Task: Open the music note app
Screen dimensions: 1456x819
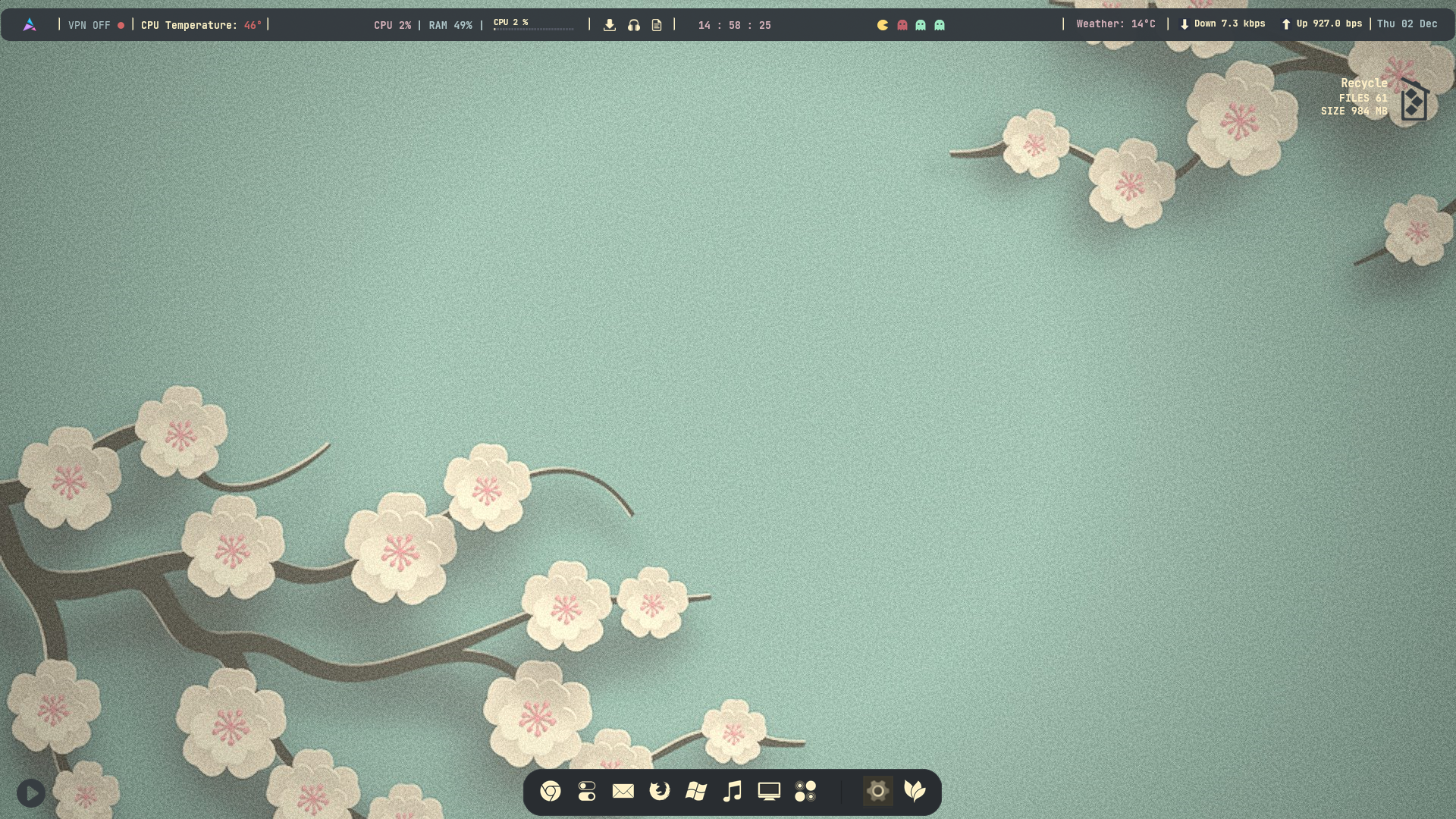Action: 733,792
